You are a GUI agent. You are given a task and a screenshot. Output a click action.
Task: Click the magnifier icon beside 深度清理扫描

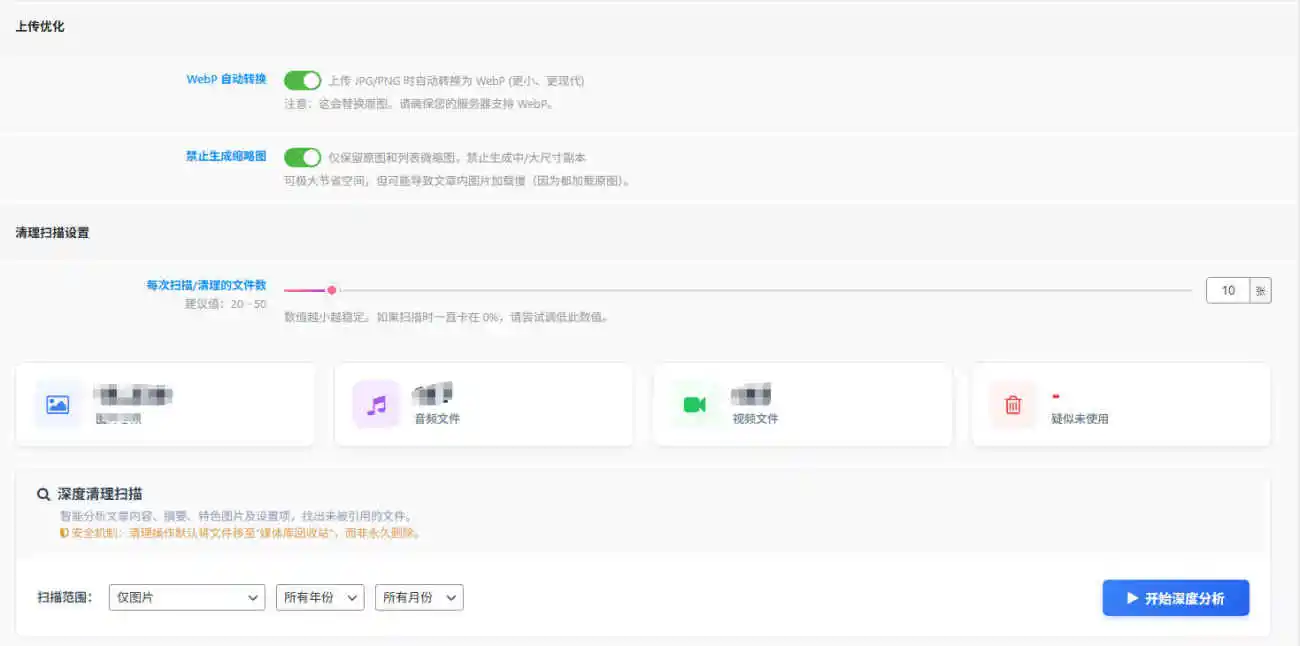tap(42, 493)
